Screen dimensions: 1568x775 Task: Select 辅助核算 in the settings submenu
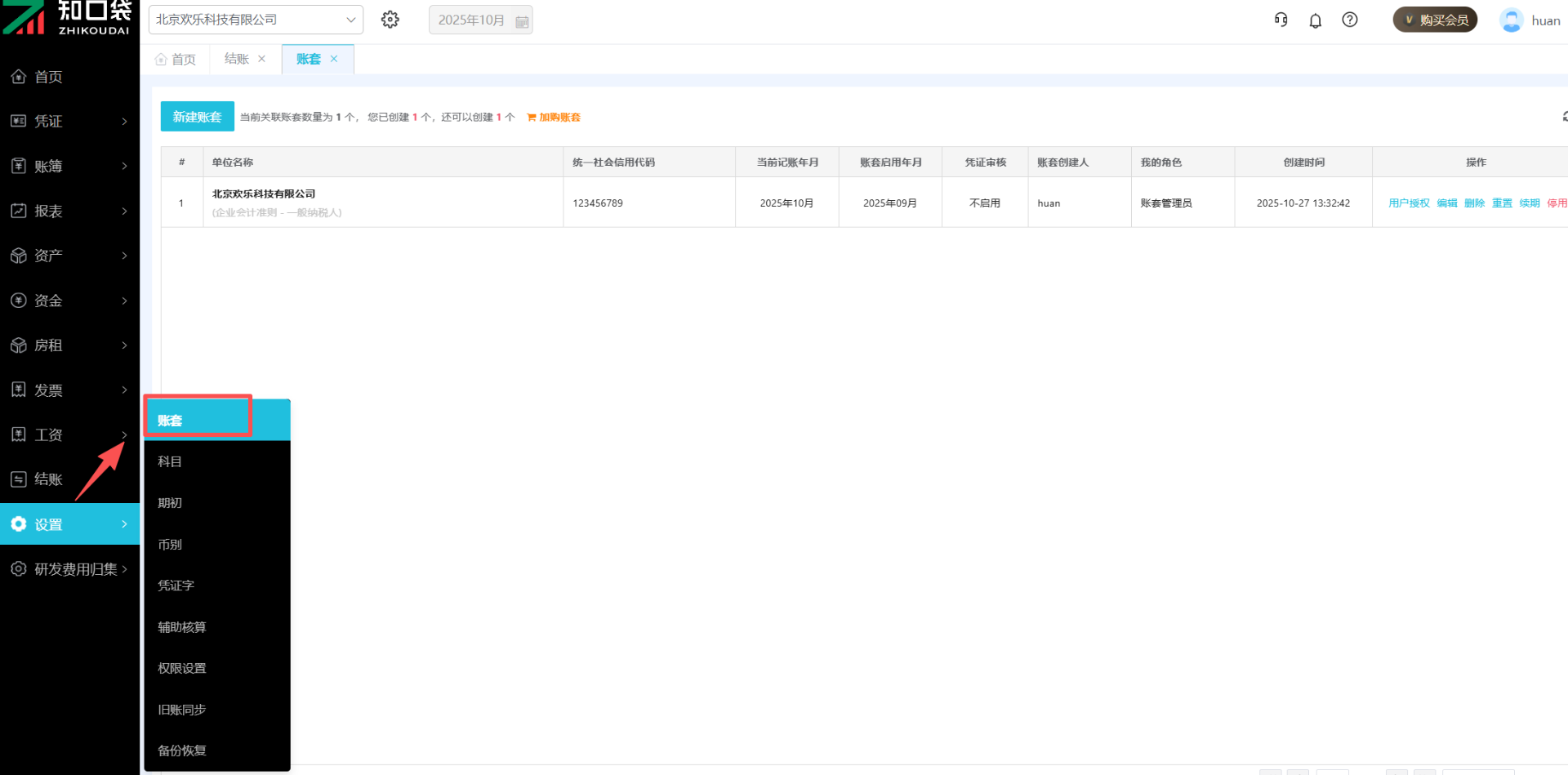point(182,627)
